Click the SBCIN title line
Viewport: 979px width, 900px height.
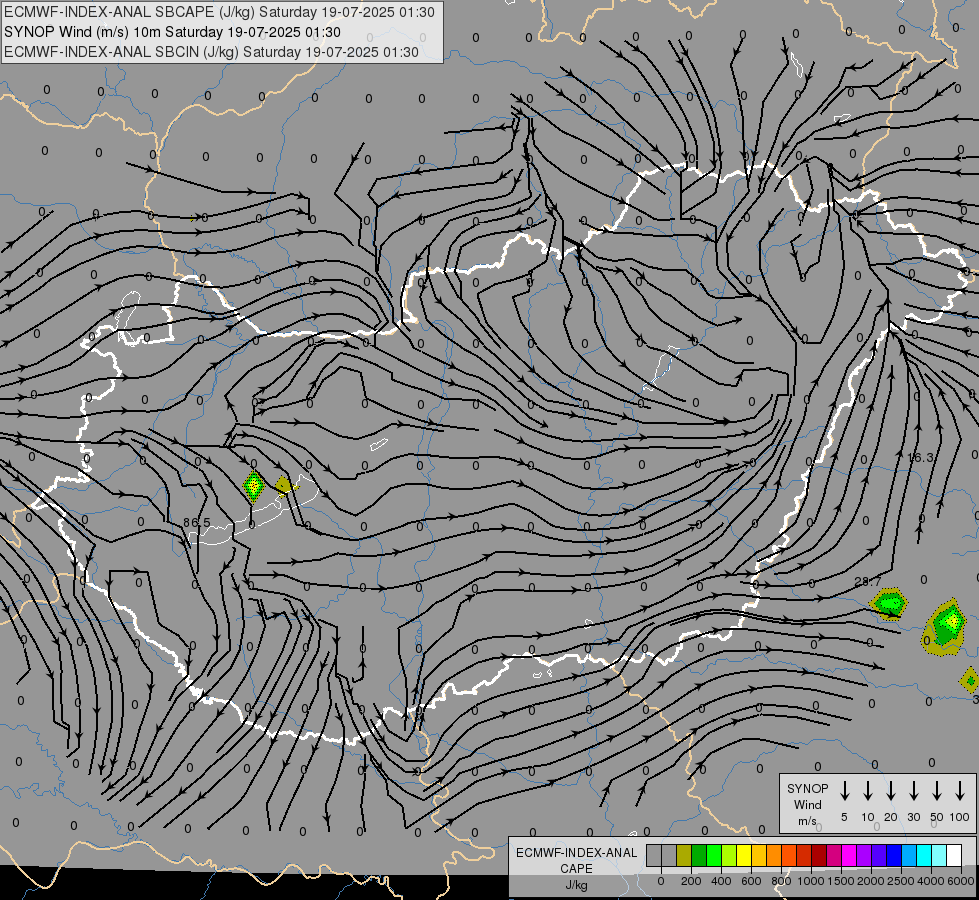coord(211,52)
